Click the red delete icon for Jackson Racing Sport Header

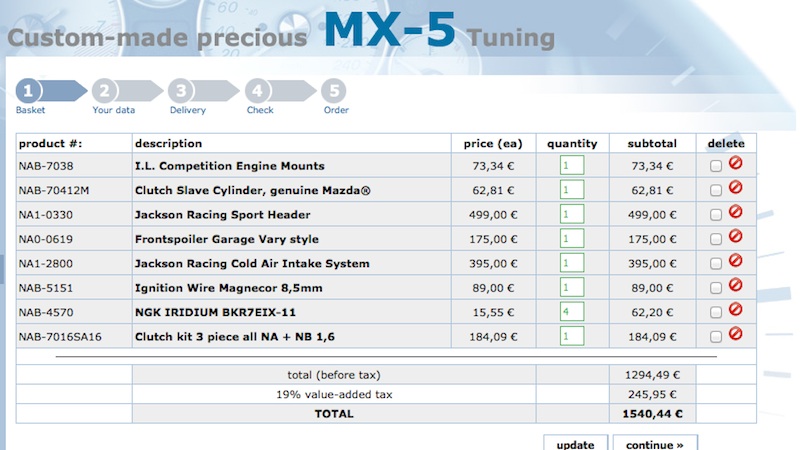(735, 212)
